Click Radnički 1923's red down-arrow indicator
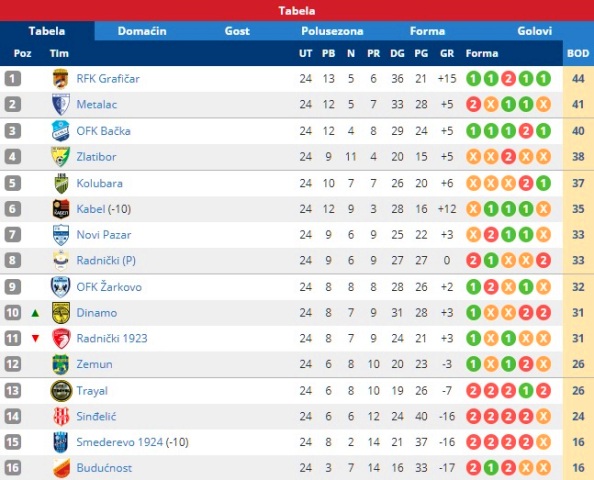594x480 pixels. click(x=35, y=338)
